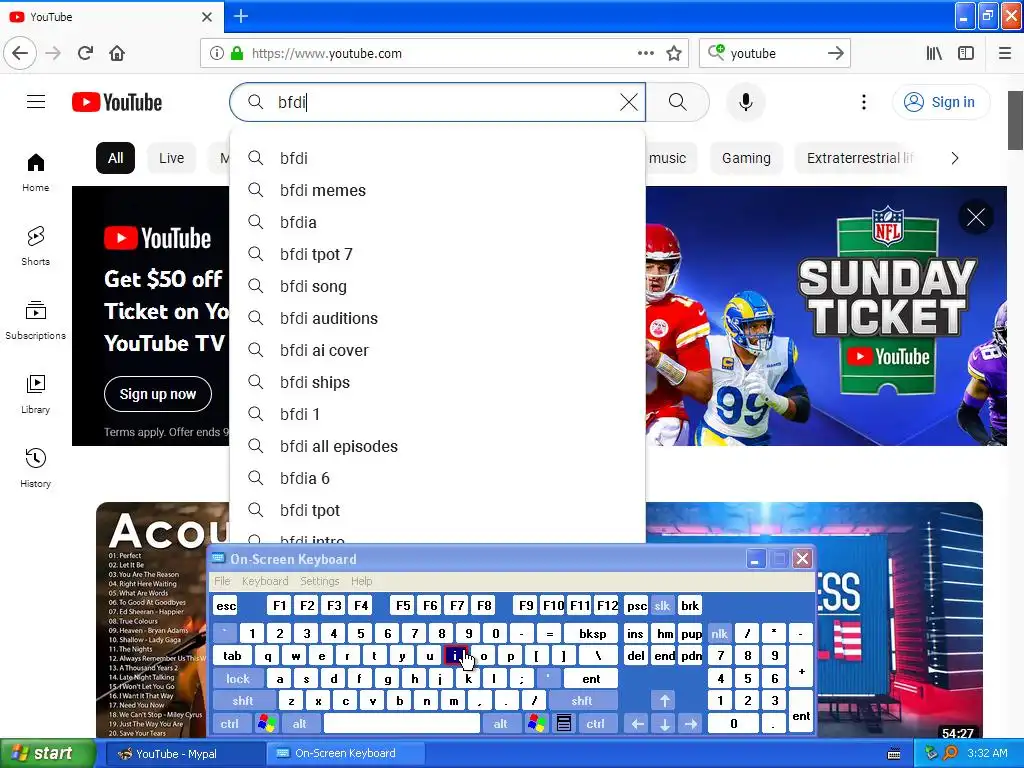Open Settings menu in On-Screen Keyboard

point(320,581)
